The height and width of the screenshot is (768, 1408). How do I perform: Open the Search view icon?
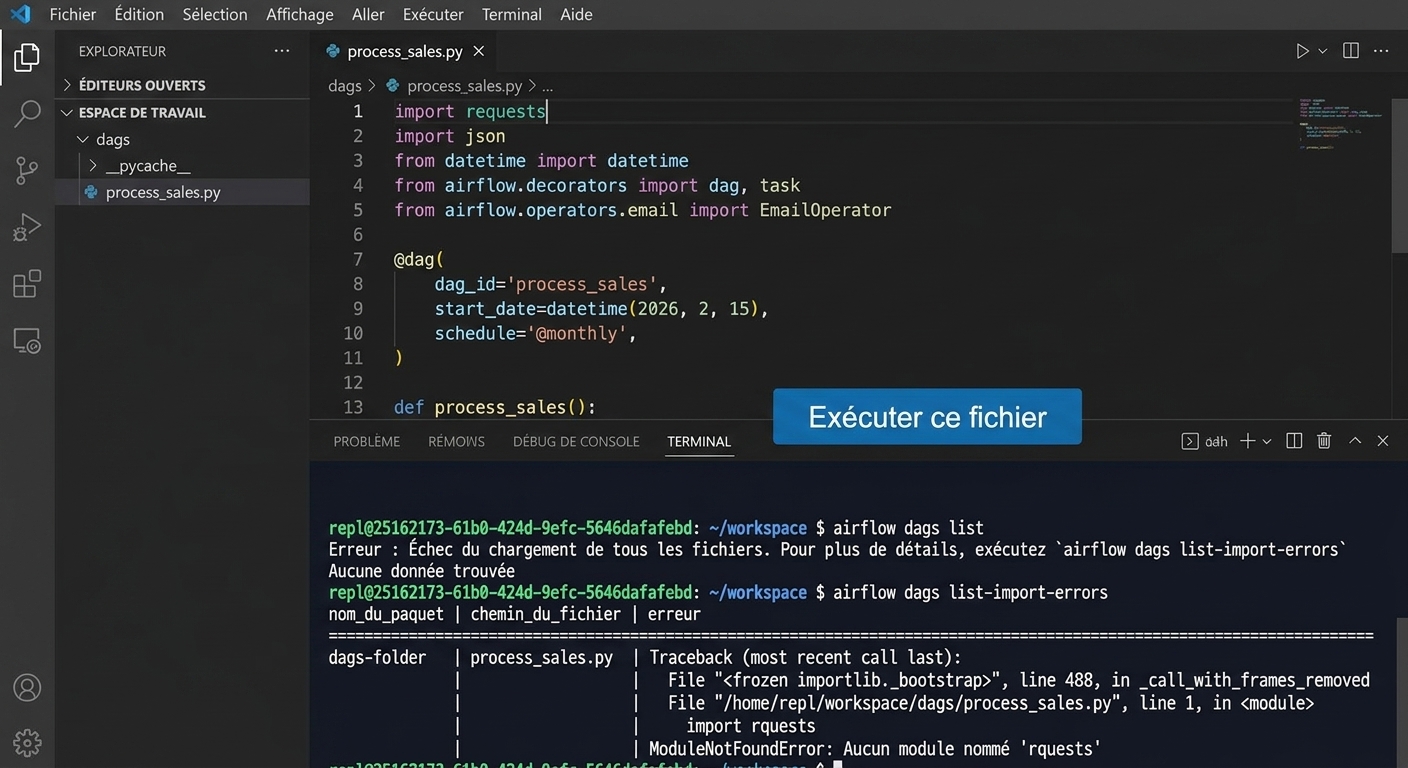coord(27,114)
